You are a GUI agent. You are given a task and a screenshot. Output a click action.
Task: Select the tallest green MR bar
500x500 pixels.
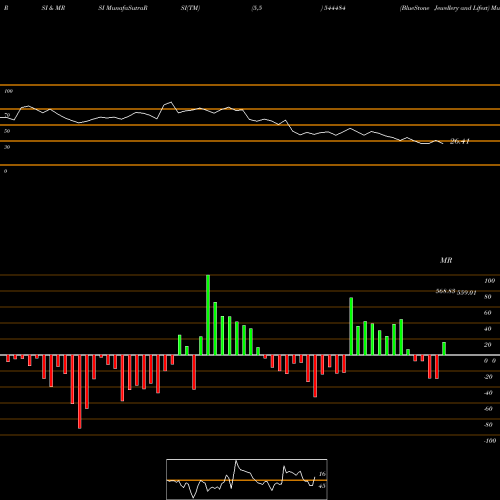208,315
